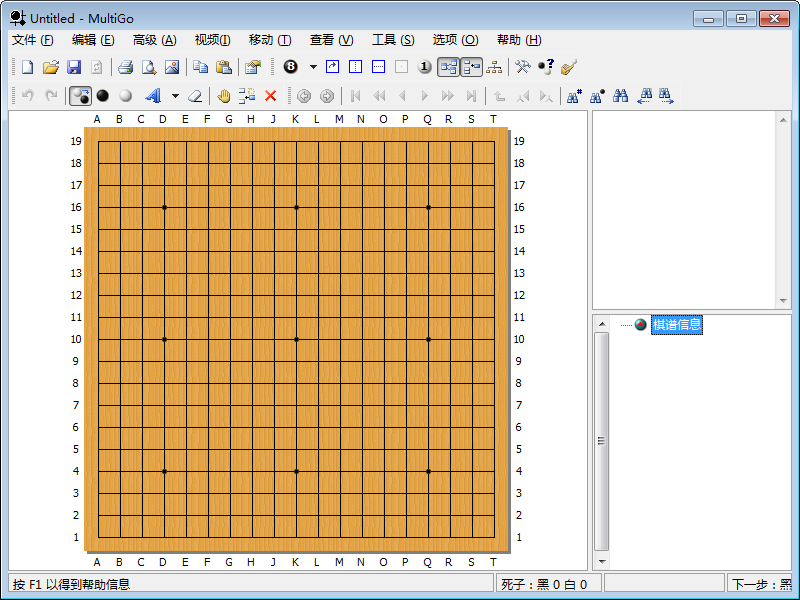The image size is (800, 600).
Task: Select the white stone tool
Action: pyautogui.click(x=124, y=96)
